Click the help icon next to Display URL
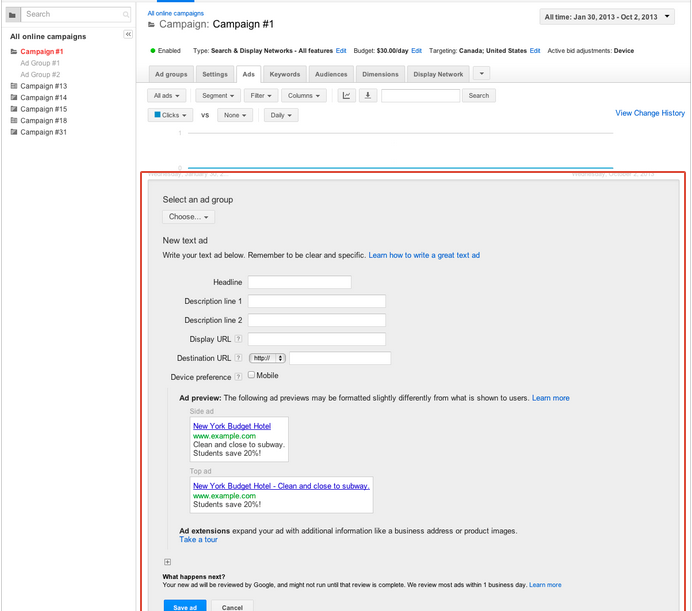This screenshot has height=611, width=692. [238, 340]
